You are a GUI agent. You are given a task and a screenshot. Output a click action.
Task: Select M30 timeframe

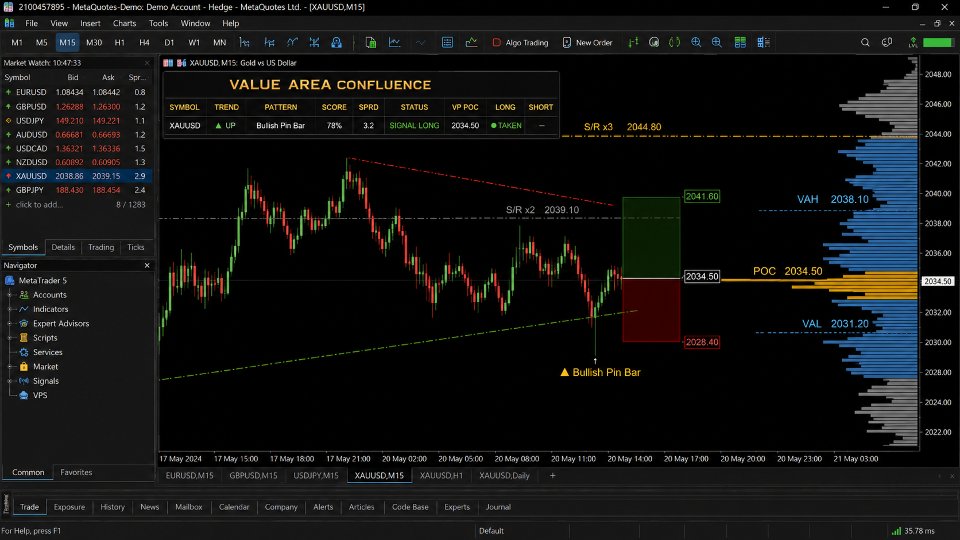94,42
